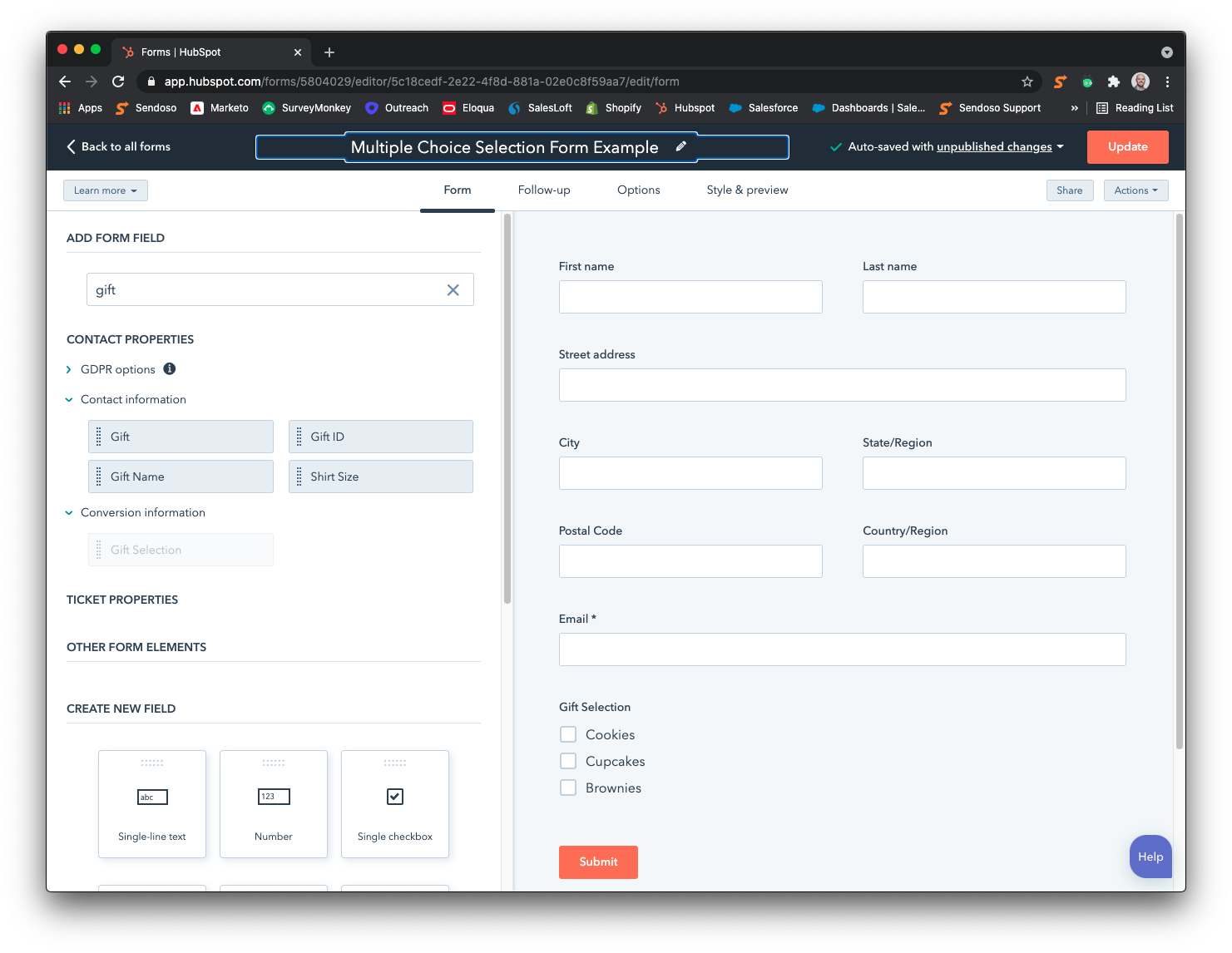Image resolution: width=1232 pixels, height=953 pixels.
Task: Open the Actions dropdown
Action: [1136, 190]
